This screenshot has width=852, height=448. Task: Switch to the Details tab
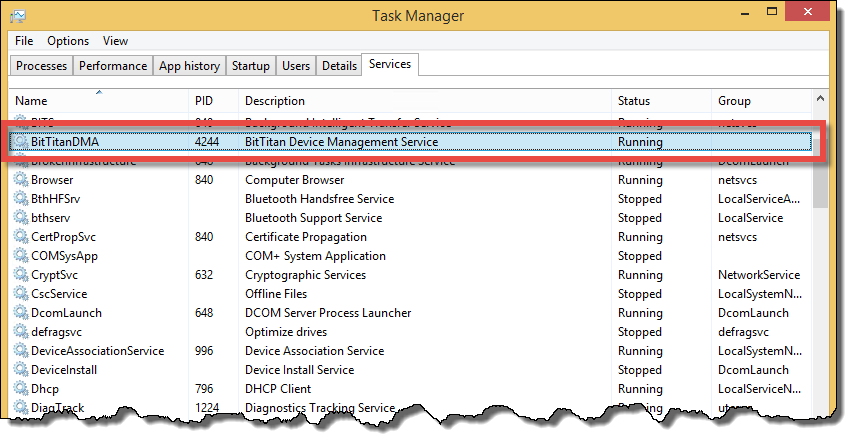click(x=339, y=66)
